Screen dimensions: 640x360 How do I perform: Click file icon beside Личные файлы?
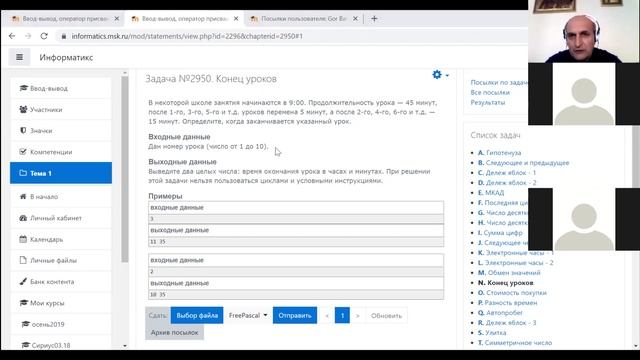point(23,260)
